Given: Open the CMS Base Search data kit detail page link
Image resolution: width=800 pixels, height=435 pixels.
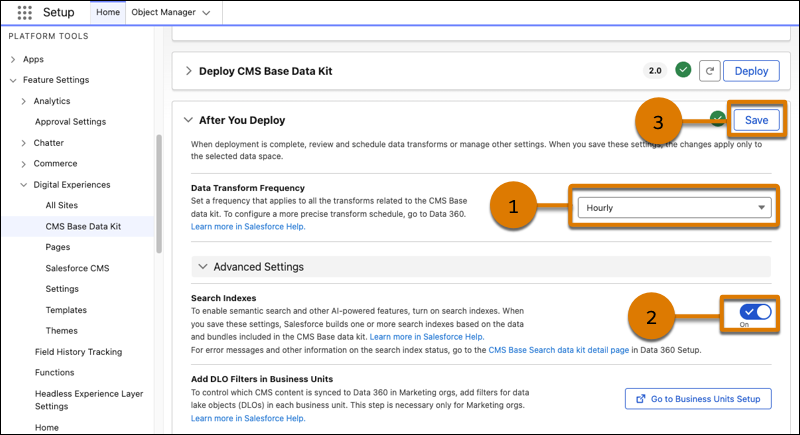Looking at the screenshot, I should (559, 350).
